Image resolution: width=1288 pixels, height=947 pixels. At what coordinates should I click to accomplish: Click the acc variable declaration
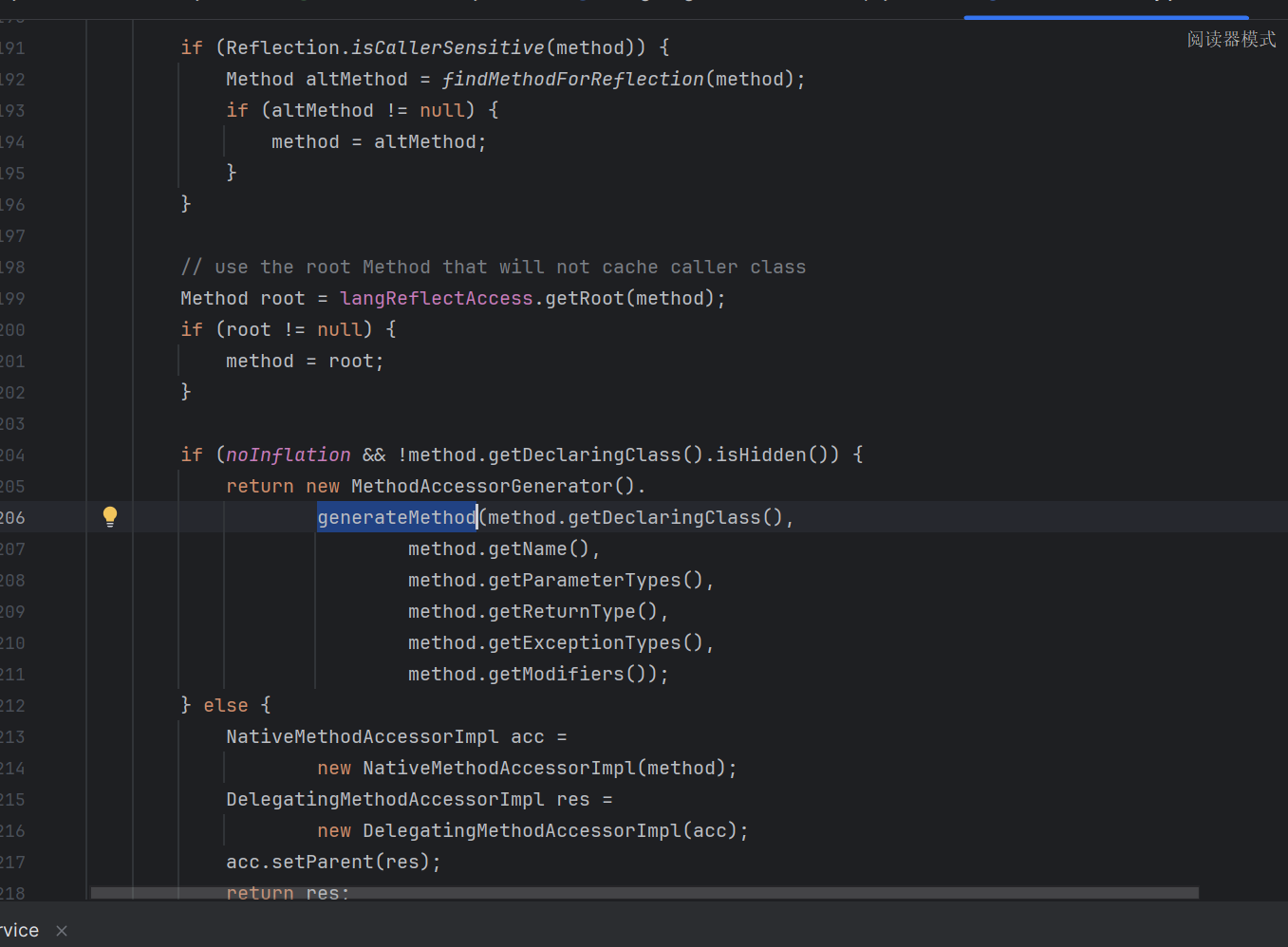pos(528,736)
